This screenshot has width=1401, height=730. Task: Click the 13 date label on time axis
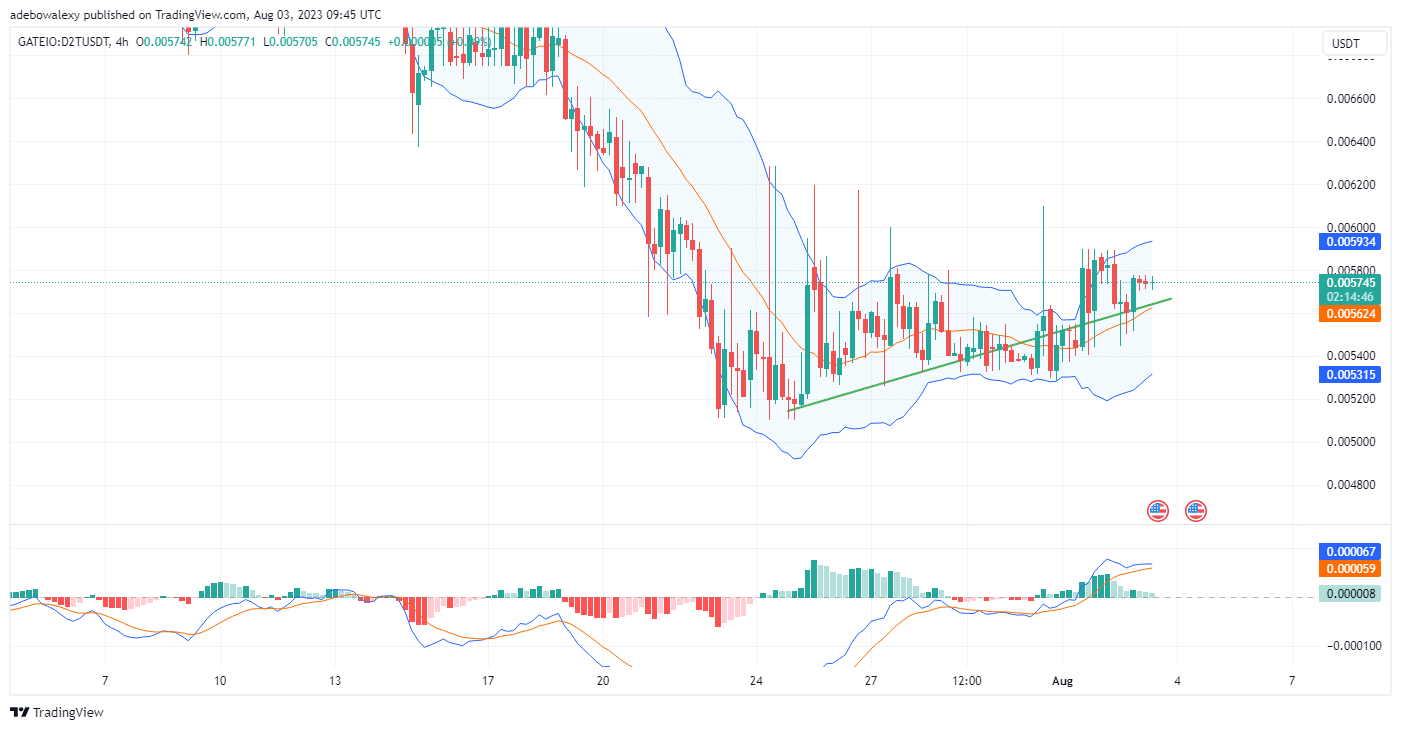point(334,681)
